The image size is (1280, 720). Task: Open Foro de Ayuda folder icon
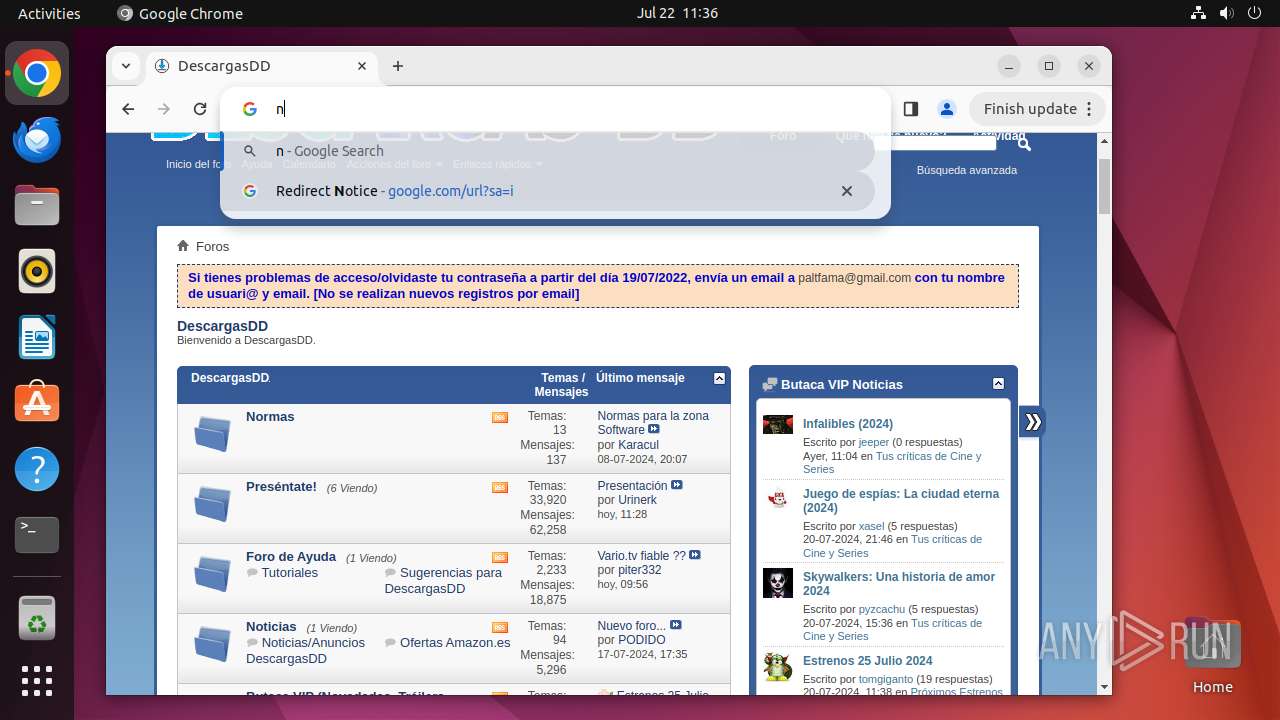click(x=212, y=574)
